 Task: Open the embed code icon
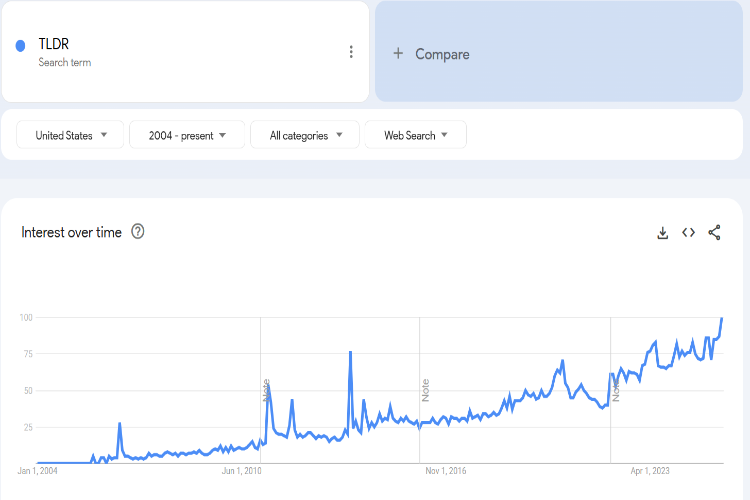click(688, 233)
